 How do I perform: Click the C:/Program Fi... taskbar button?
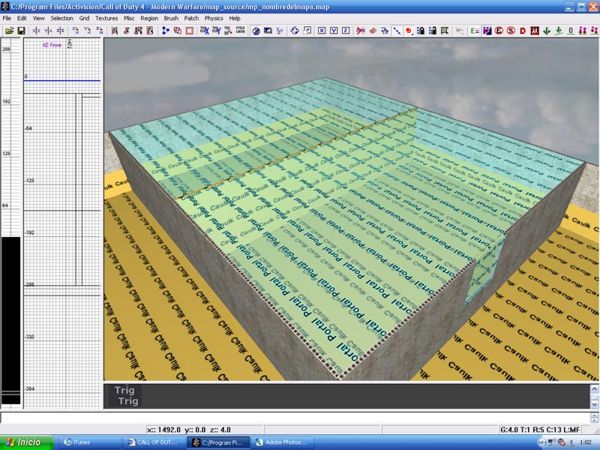(219, 442)
